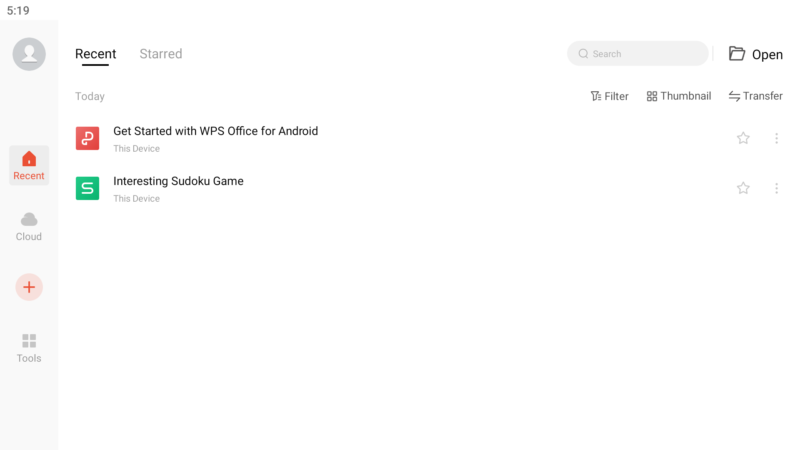Screen dimensions: 800x450
Task: Open the user profile avatar
Action: coord(29,54)
